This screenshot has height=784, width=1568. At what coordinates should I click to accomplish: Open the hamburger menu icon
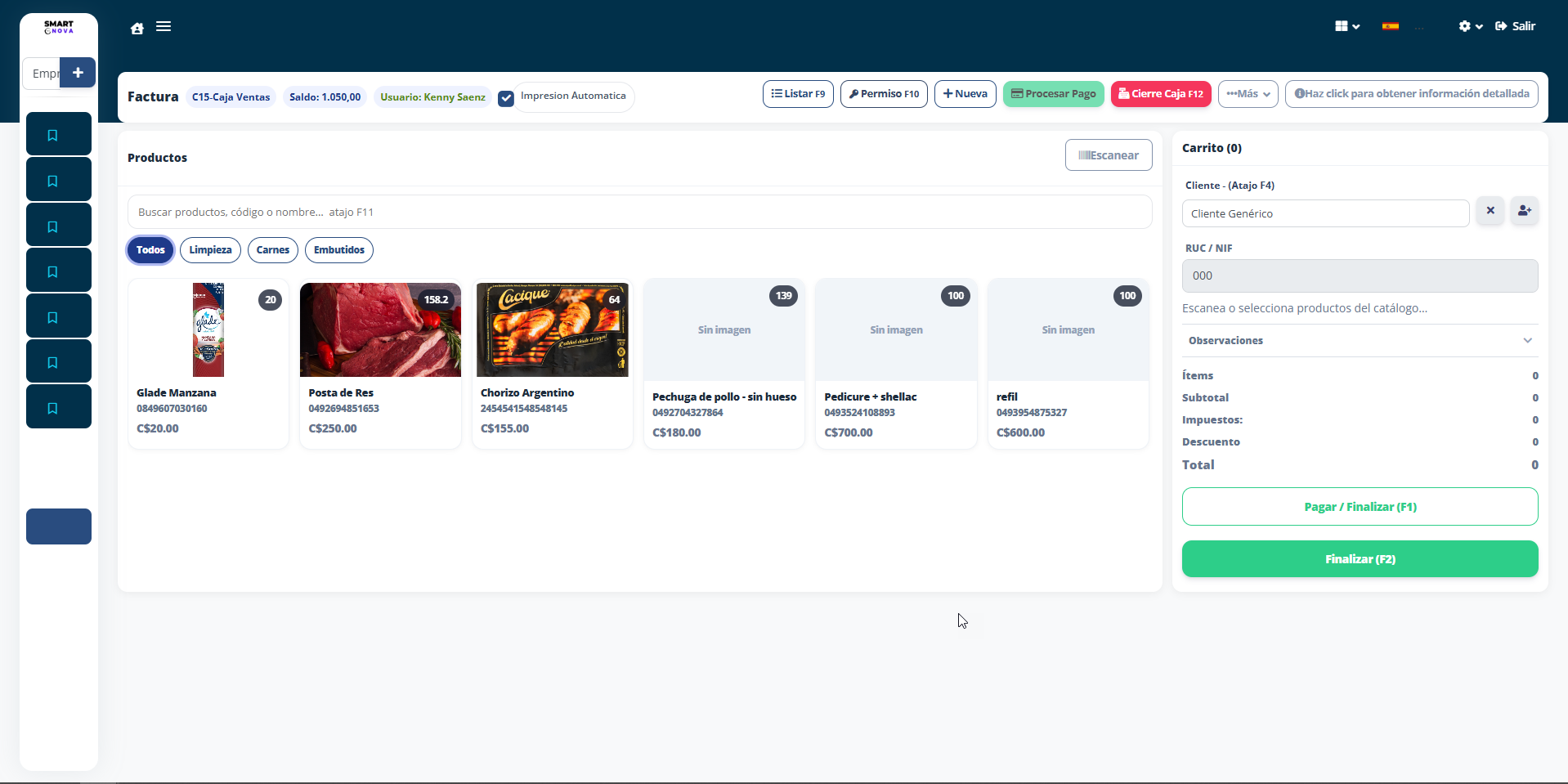(164, 27)
